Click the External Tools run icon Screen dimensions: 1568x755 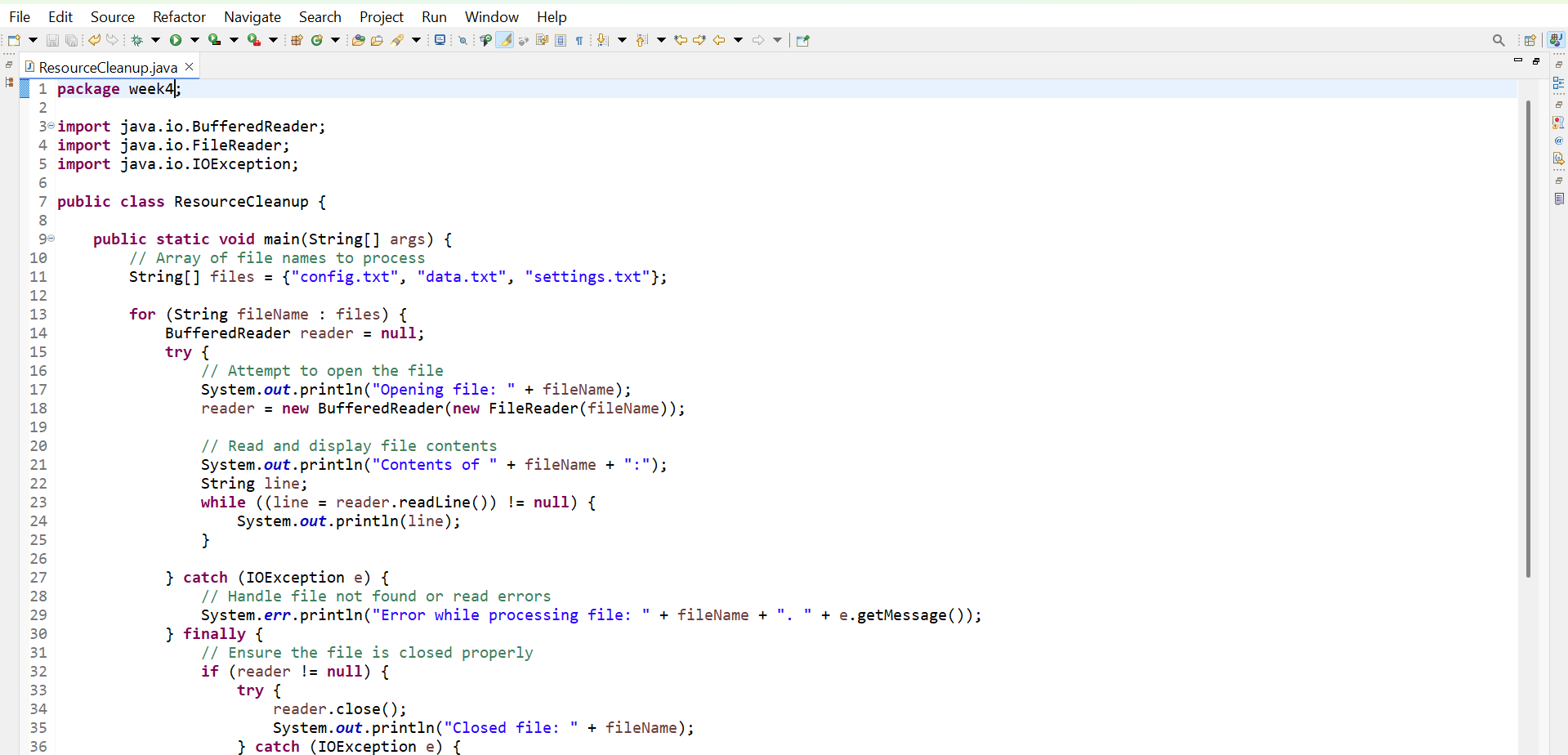254,40
